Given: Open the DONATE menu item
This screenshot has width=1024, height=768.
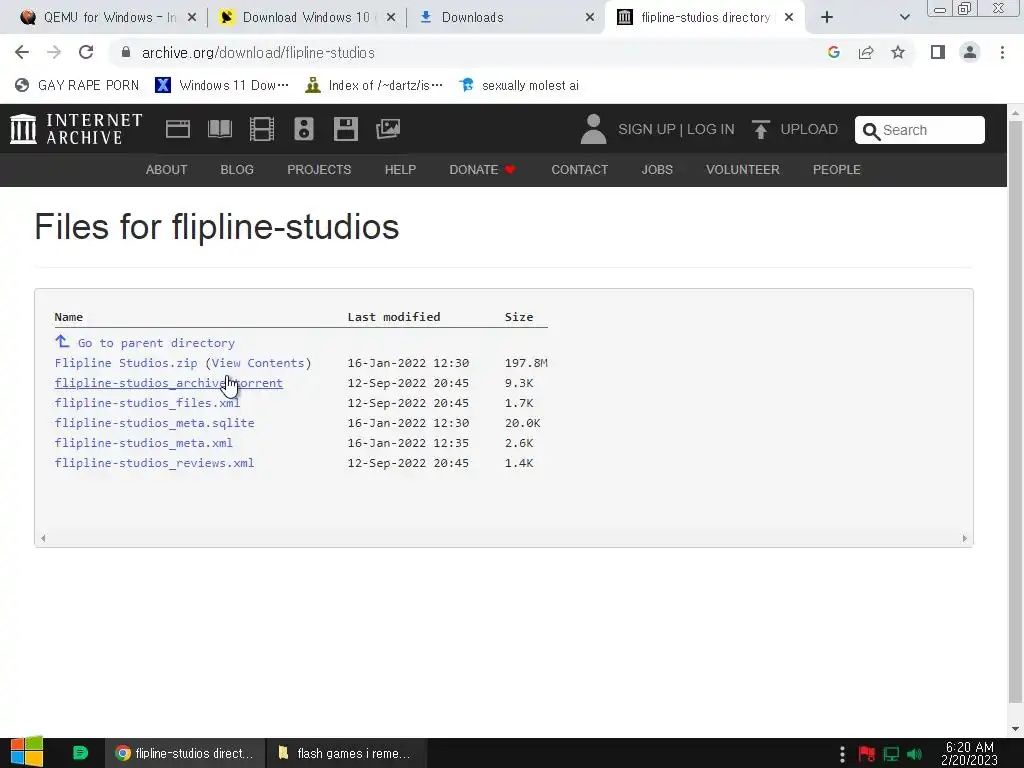Looking at the screenshot, I should point(483,170).
